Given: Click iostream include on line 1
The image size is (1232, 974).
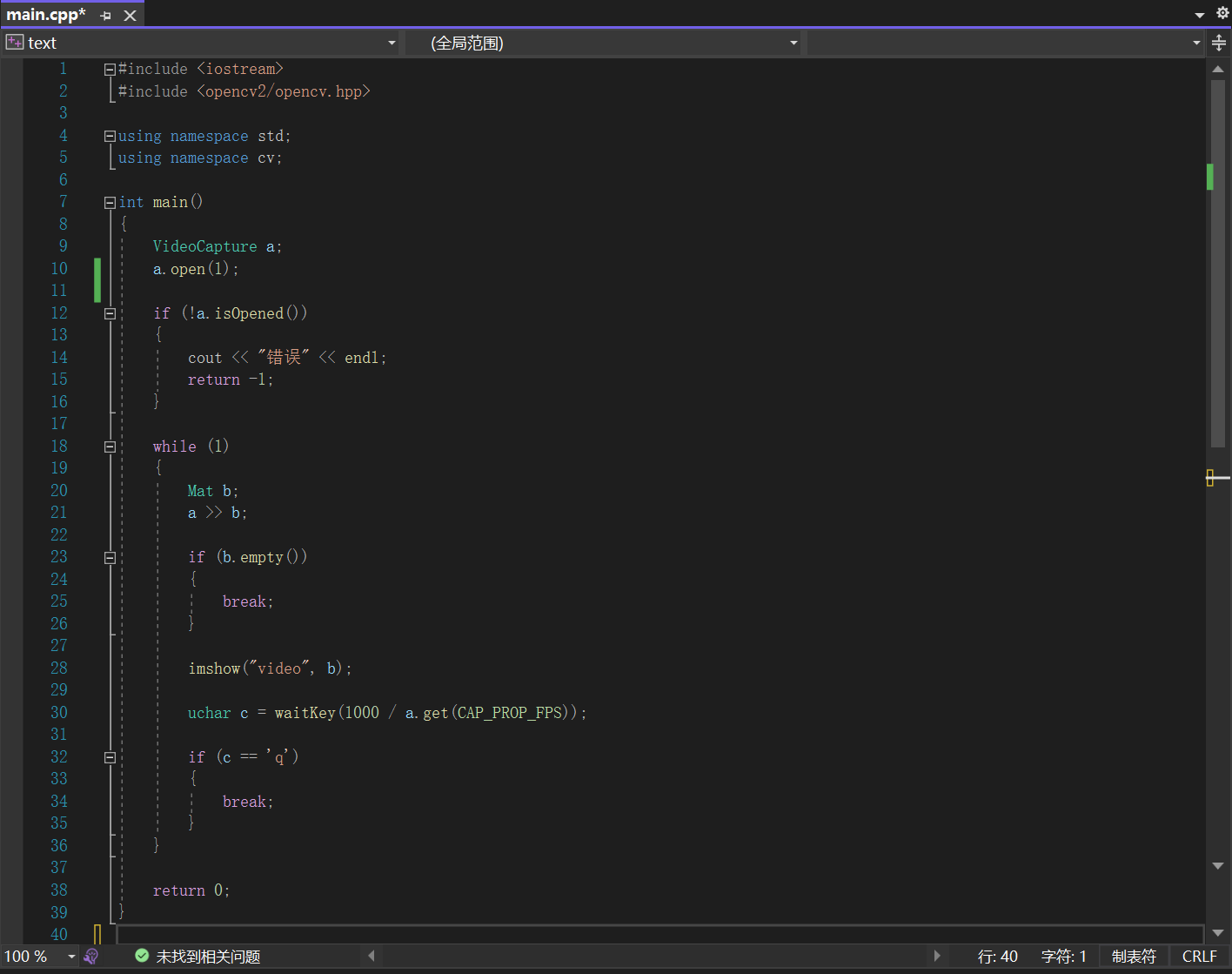Looking at the screenshot, I should click(x=240, y=69).
